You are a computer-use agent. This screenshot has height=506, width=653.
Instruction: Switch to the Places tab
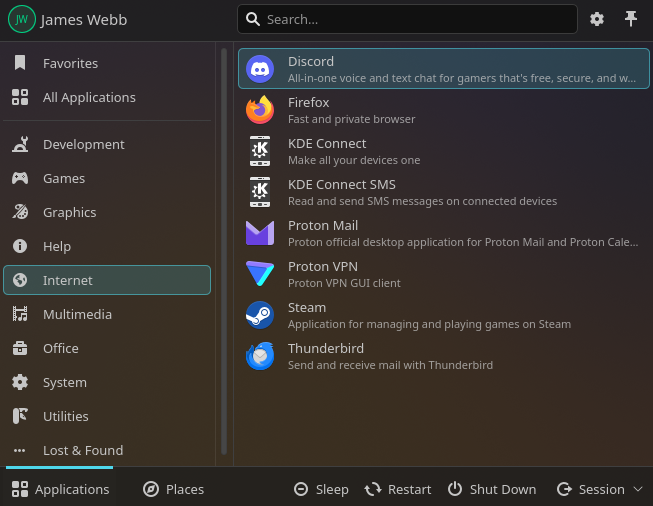(173, 489)
